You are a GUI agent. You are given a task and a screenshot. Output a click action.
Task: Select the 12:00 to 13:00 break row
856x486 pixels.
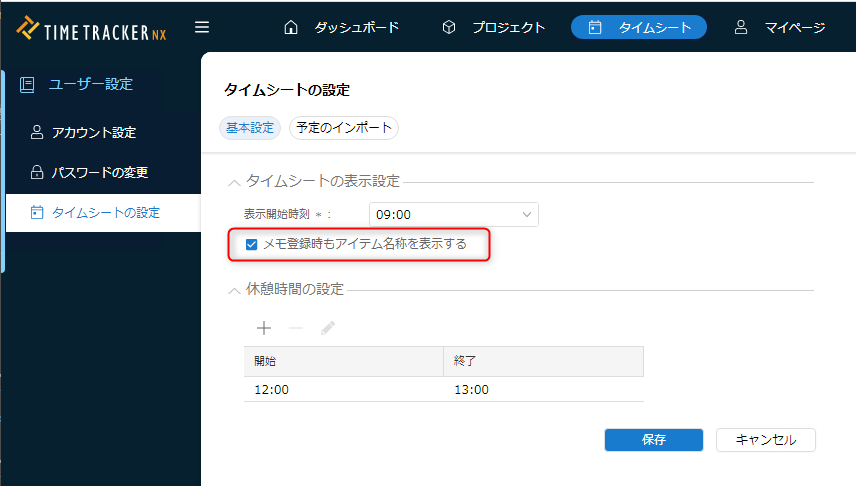(x=443, y=389)
